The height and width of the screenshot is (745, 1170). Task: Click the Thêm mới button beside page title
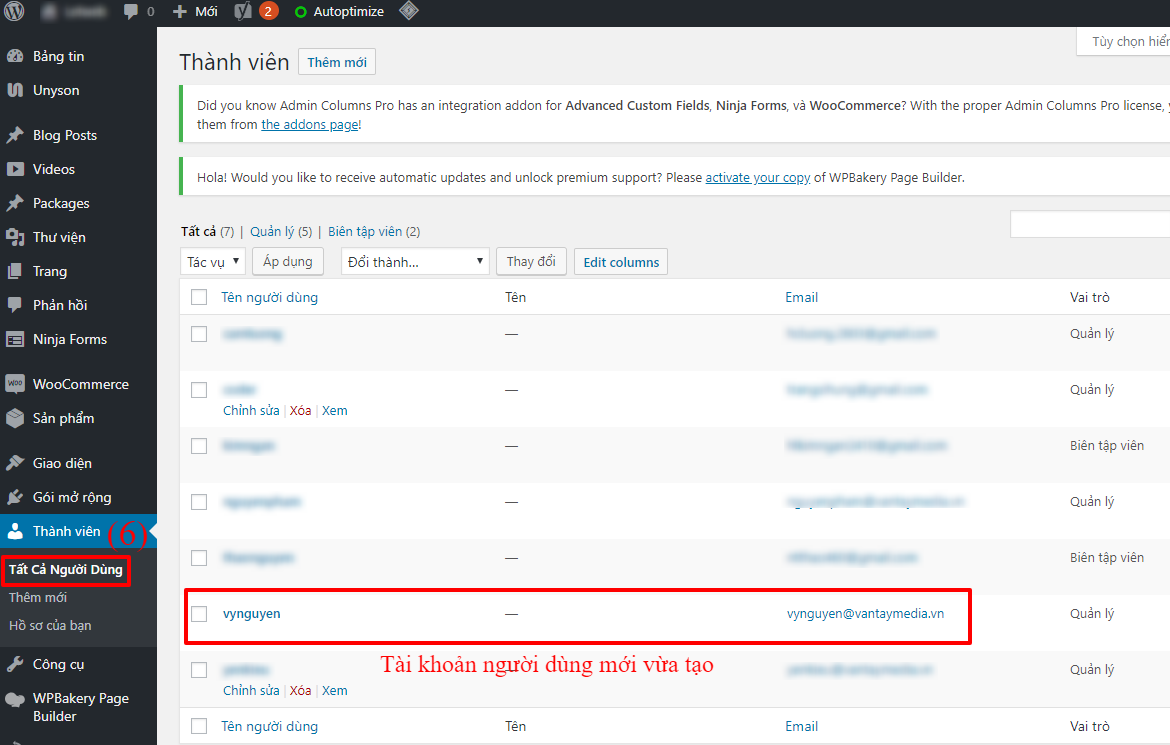[x=337, y=62]
